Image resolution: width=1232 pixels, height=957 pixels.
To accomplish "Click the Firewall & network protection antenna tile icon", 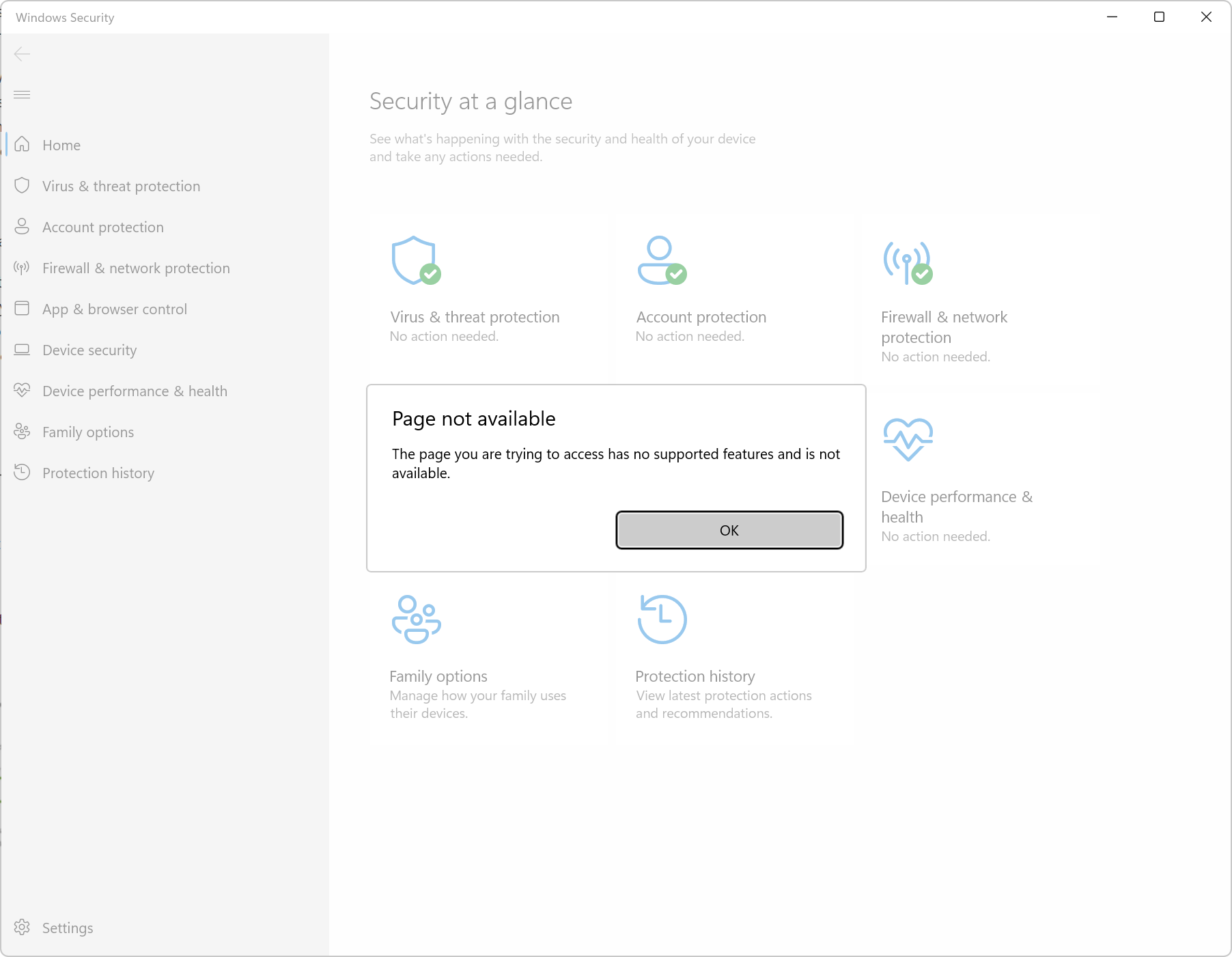I will point(907,262).
